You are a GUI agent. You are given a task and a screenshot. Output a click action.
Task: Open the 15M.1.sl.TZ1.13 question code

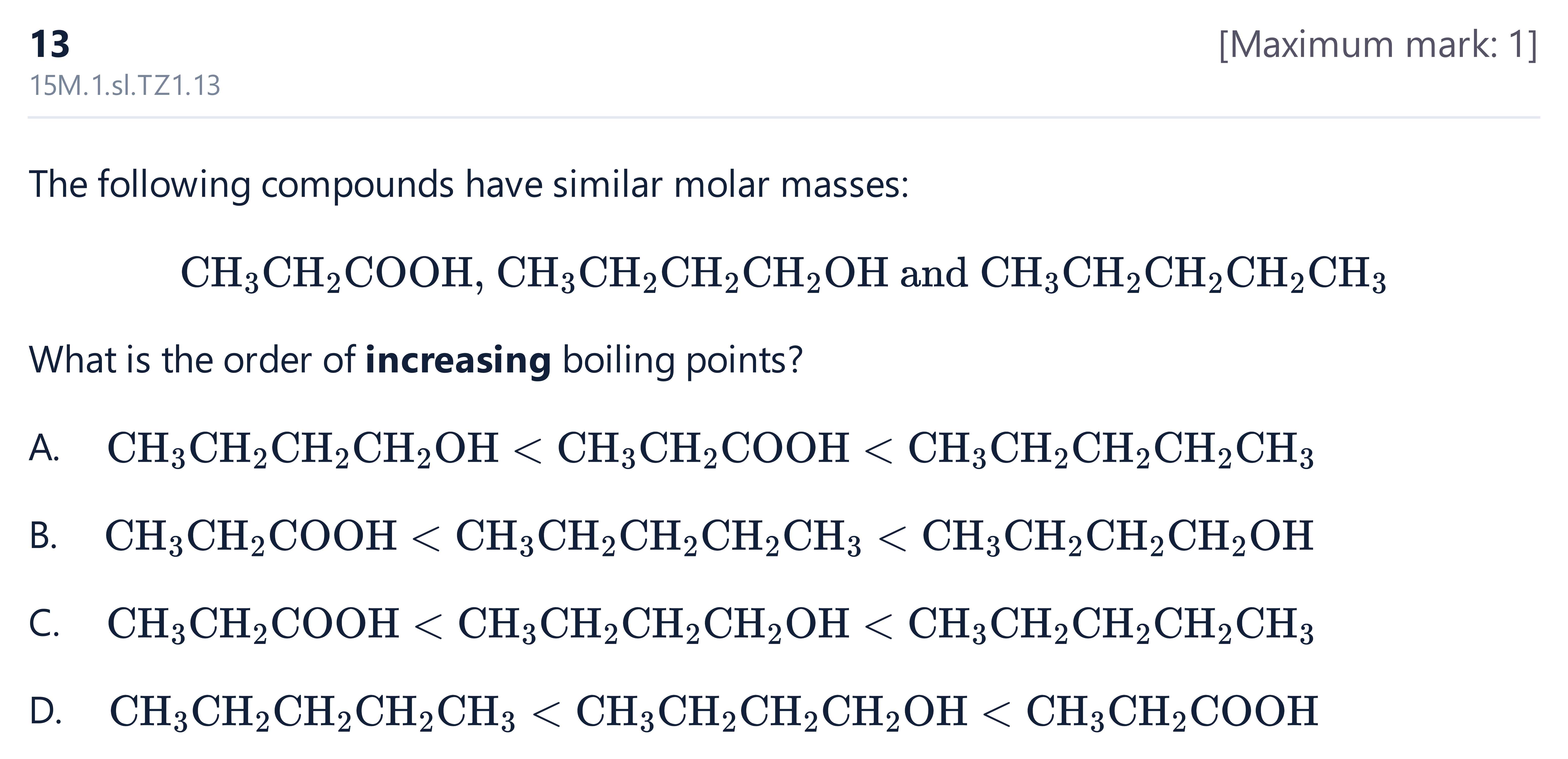125,85
